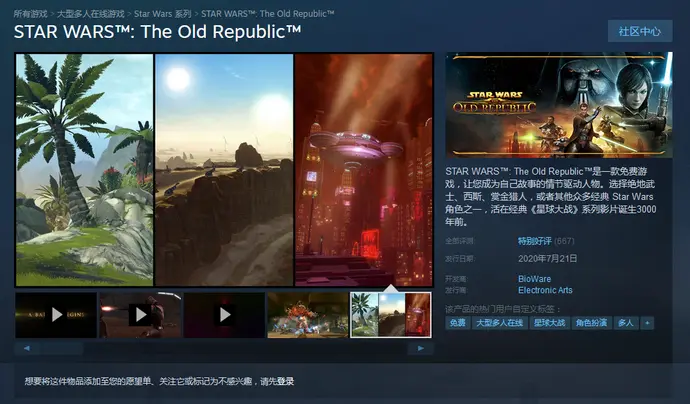Click the right arrow of thumbnail strip
The image size is (690, 404).
421,348
